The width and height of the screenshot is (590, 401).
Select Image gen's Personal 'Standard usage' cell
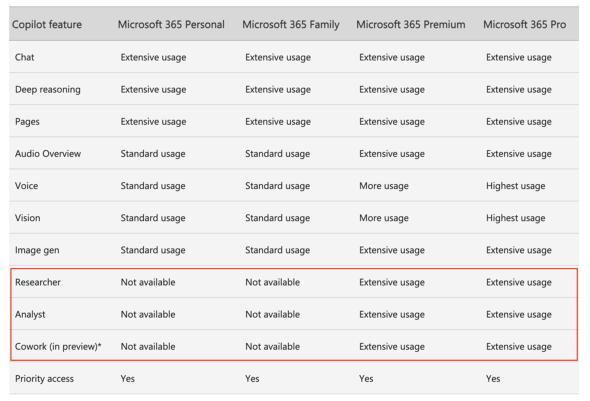tap(153, 250)
